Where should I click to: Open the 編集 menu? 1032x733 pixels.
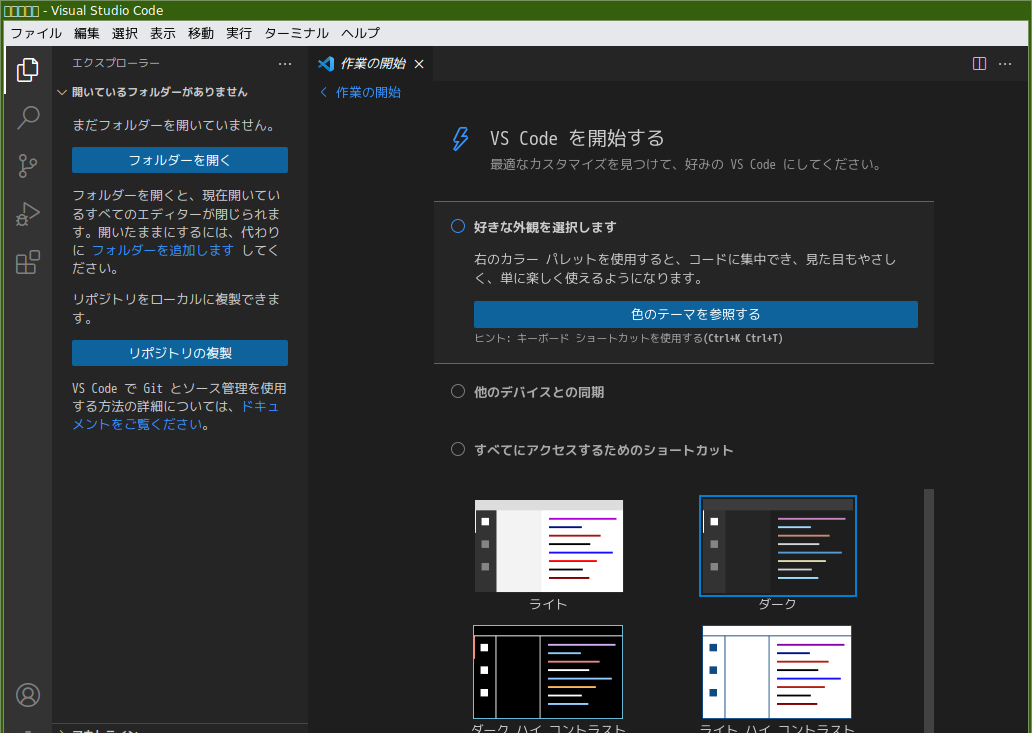[x=87, y=33]
